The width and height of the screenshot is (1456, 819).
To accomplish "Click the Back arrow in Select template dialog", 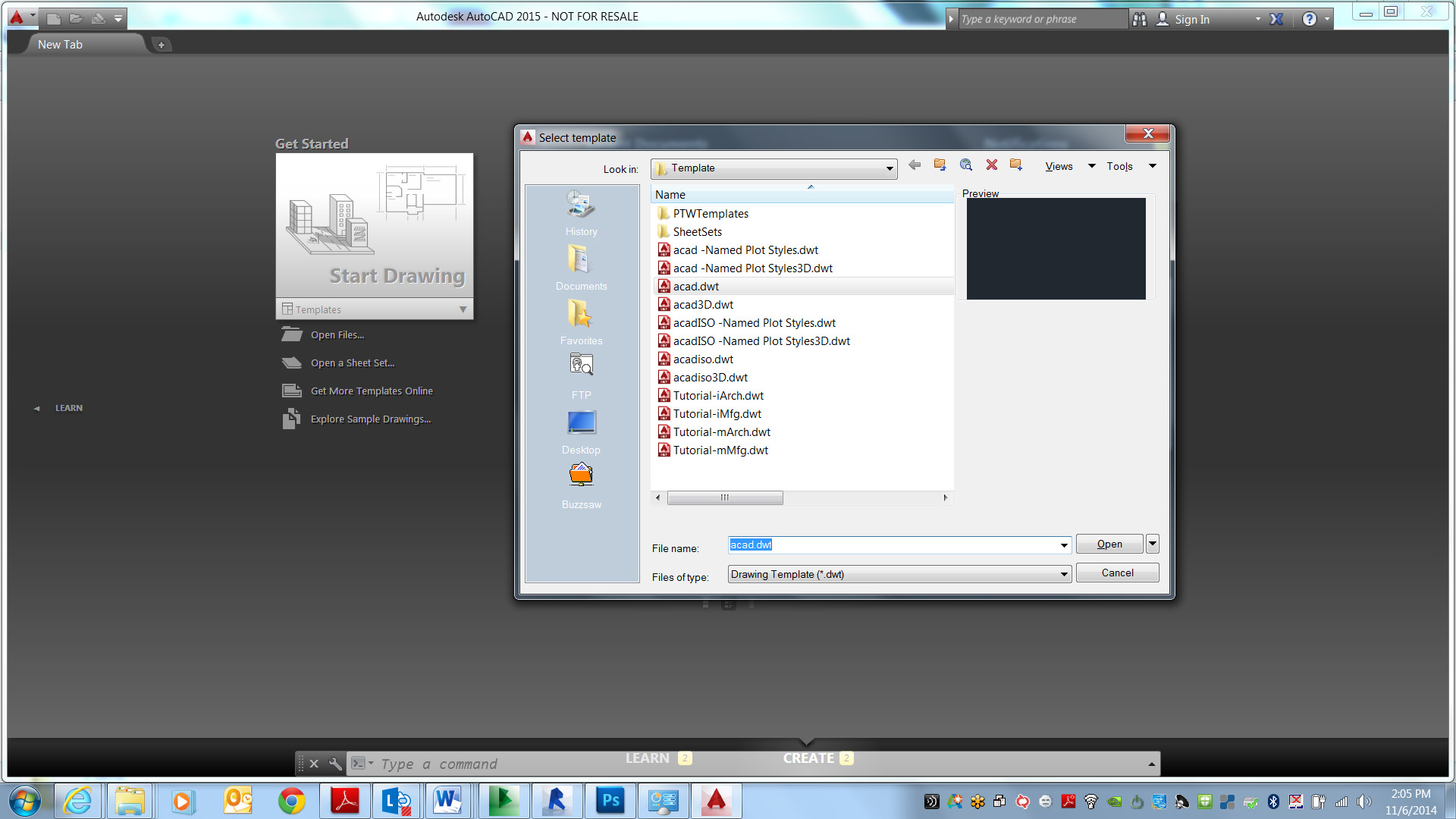I will click(915, 165).
